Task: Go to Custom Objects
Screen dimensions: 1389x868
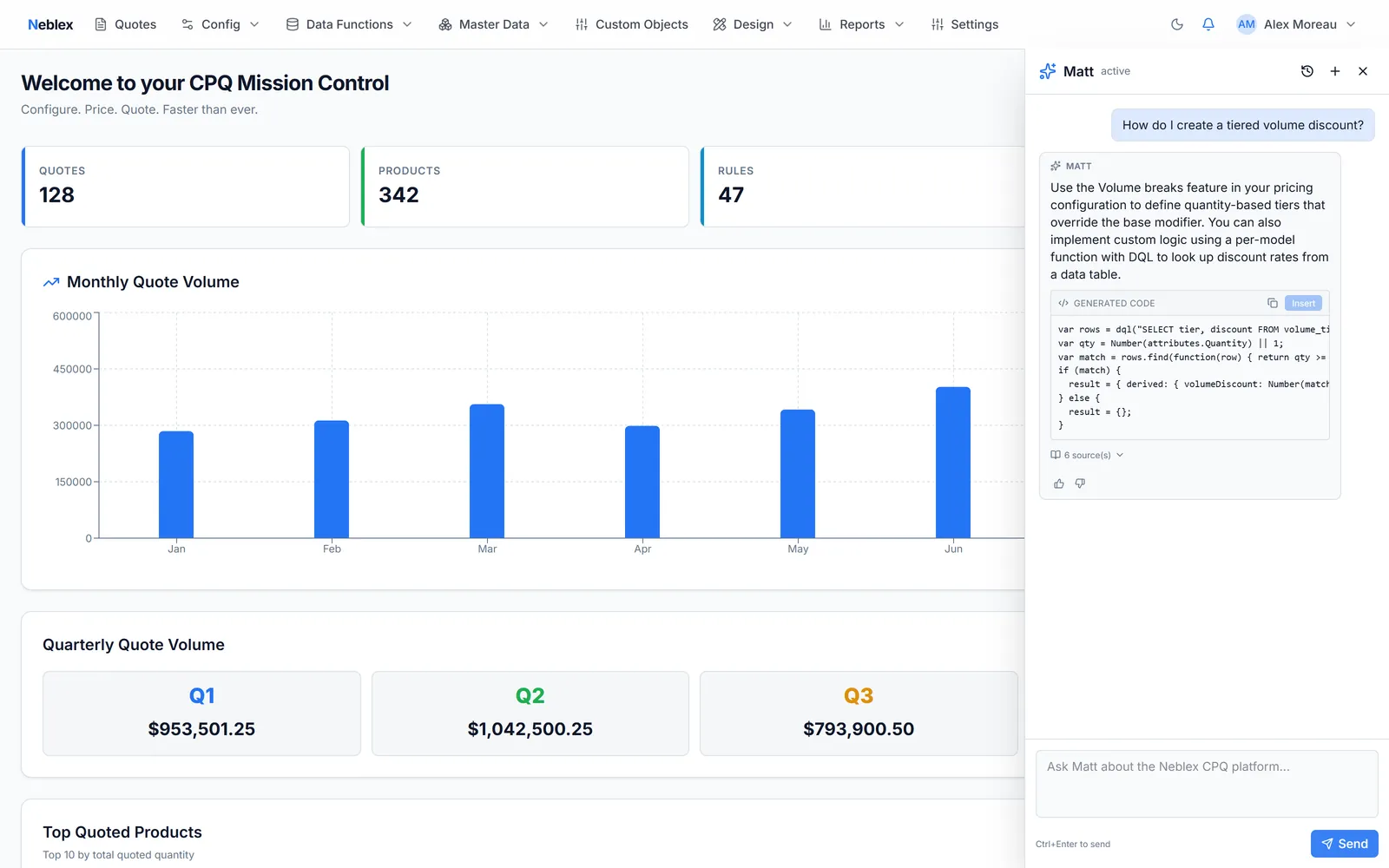Action: tap(632, 24)
